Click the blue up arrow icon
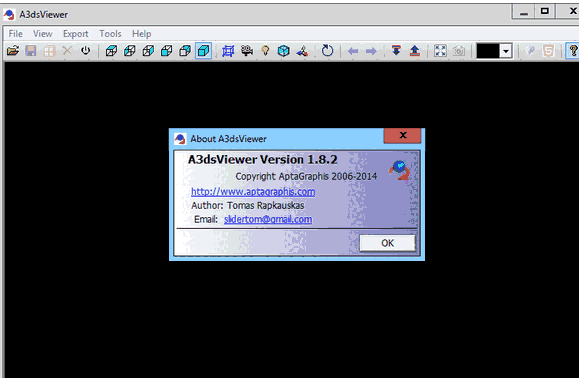This screenshot has width=579, height=378. point(415,51)
